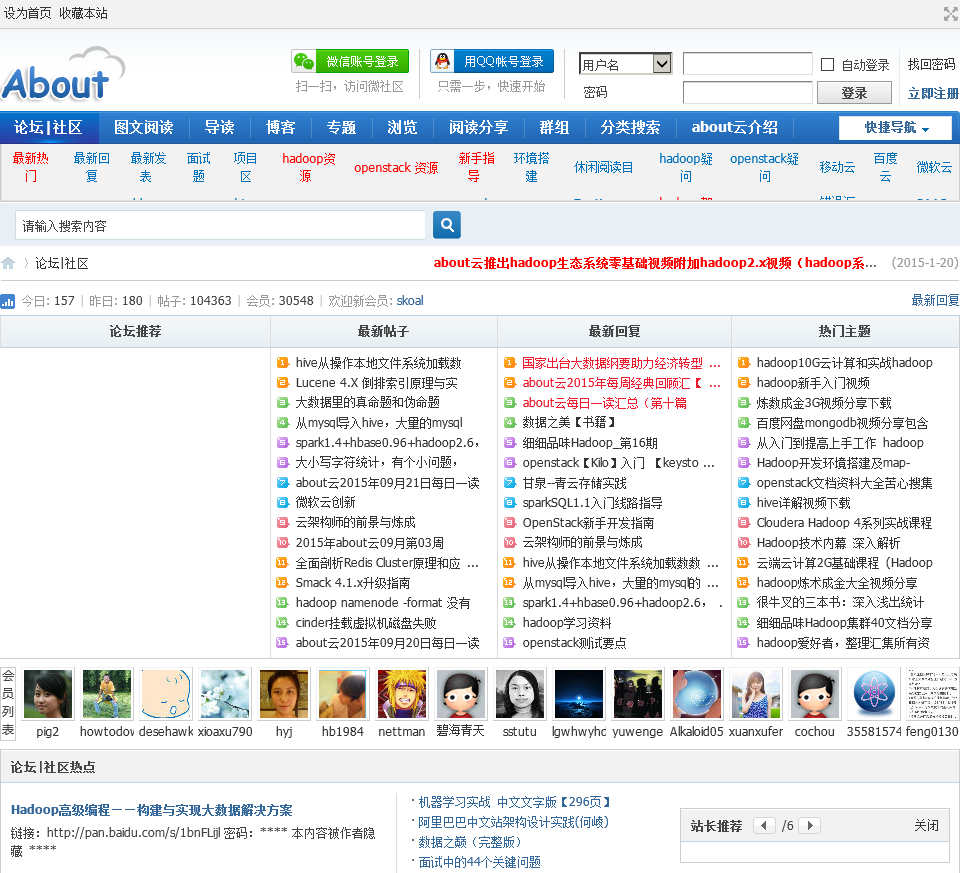Screen dimensions: 960x873
Task: Select the 导读 nav tab
Action: [x=219, y=127]
